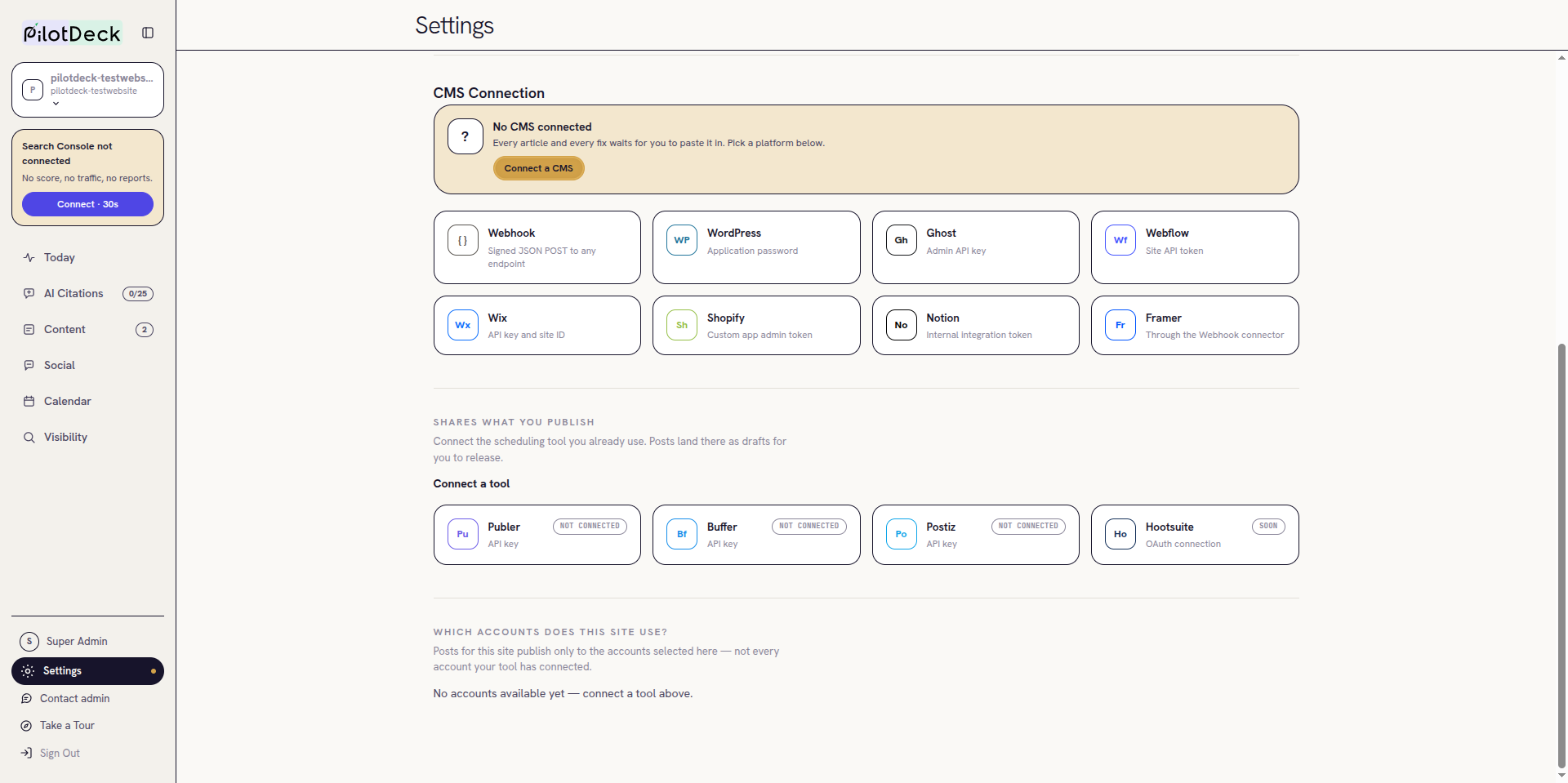This screenshot has height=783, width=1568.
Task: Choose the Wix Wx icon
Action: pos(463,325)
